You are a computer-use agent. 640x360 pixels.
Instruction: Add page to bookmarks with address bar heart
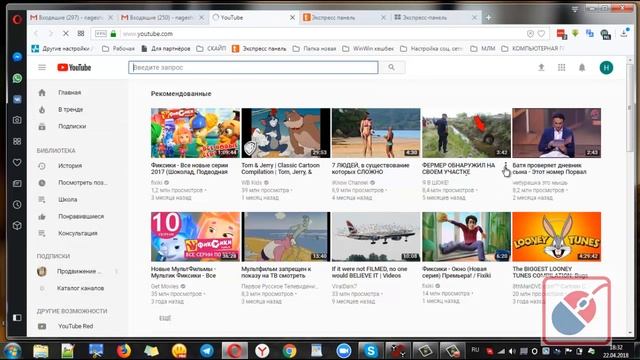[x=541, y=34]
